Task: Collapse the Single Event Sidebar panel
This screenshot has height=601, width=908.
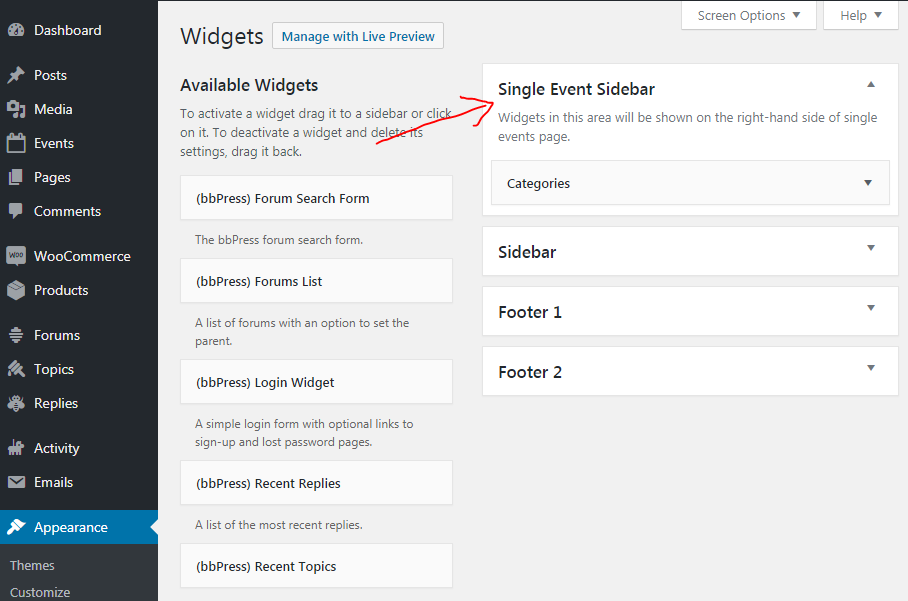Action: [x=870, y=85]
